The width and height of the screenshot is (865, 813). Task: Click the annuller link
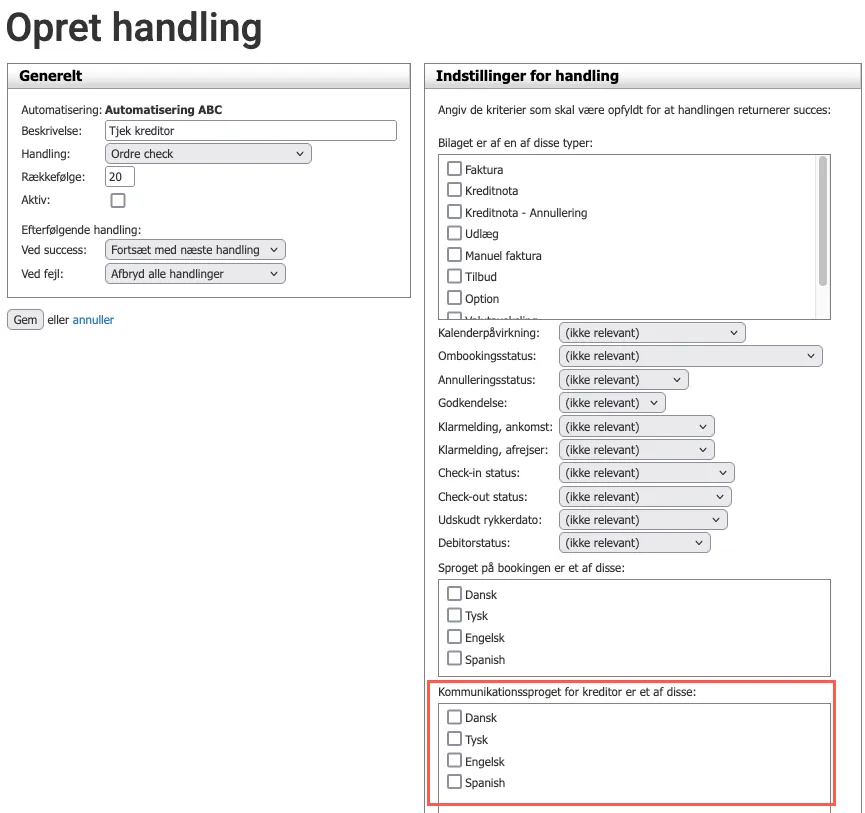[92, 319]
